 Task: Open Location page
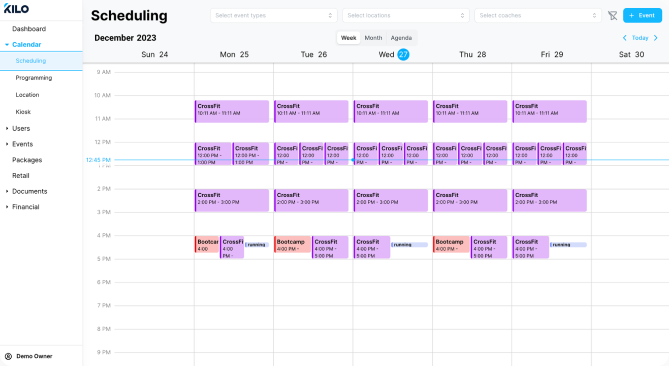tap(27, 95)
